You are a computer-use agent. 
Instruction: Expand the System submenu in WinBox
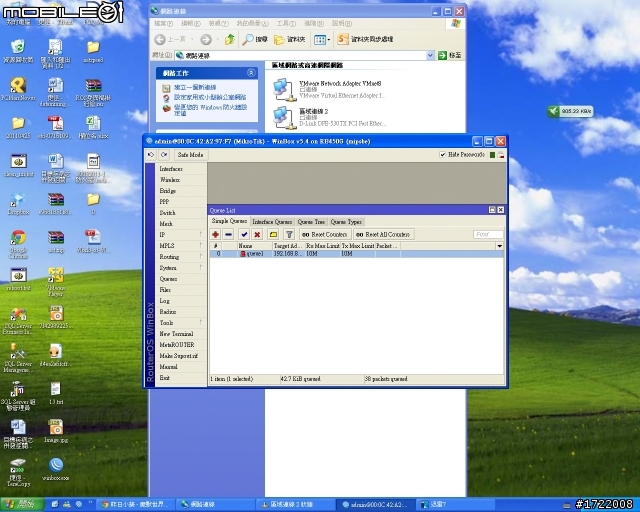[x=201, y=267]
